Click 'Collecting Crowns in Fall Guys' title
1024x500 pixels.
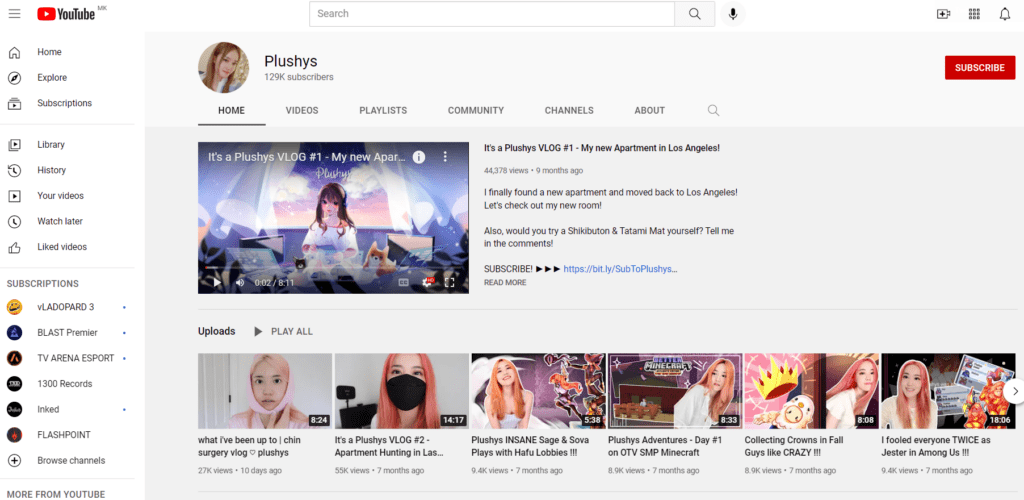(x=794, y=446)
